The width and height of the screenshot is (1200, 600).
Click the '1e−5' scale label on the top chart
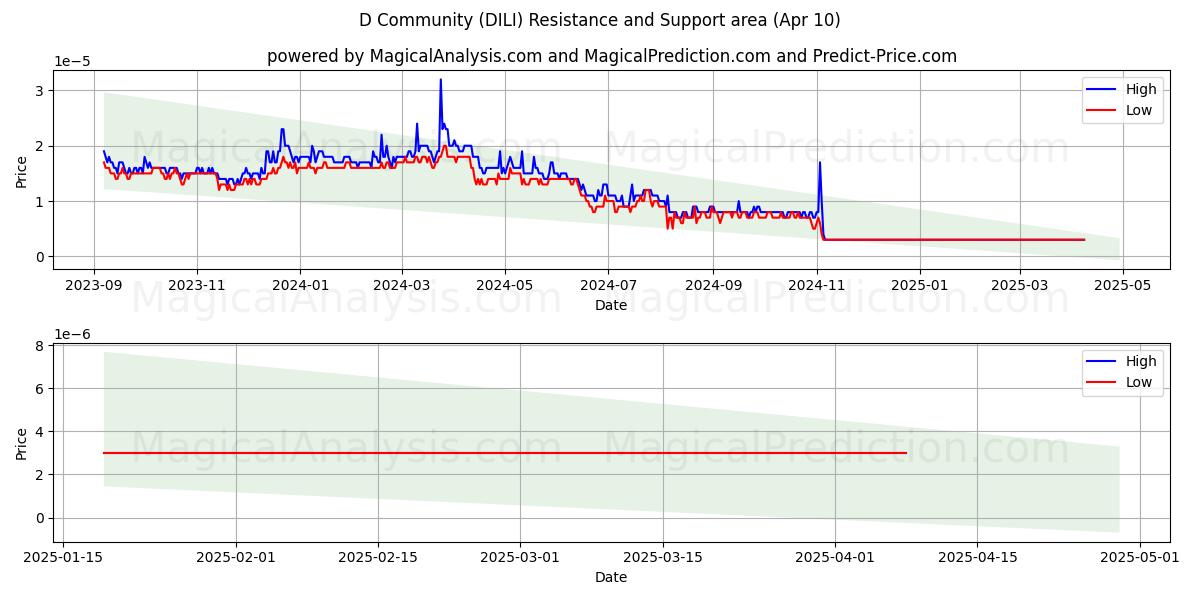[72, 61]
